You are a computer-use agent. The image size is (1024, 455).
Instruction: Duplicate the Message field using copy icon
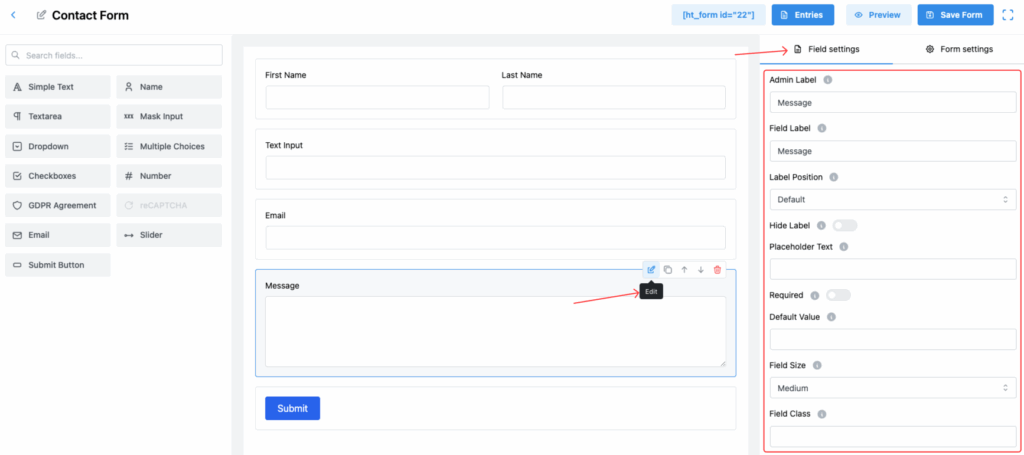click(668, 270)
